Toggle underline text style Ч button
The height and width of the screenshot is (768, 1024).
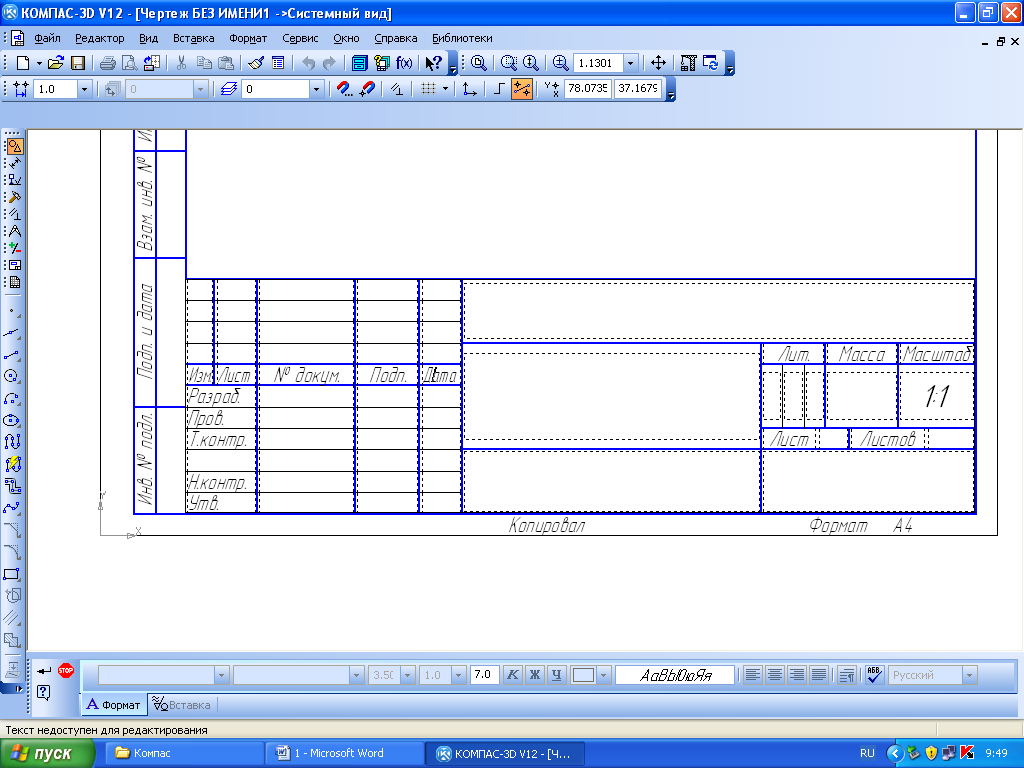[x=556, y=675]
